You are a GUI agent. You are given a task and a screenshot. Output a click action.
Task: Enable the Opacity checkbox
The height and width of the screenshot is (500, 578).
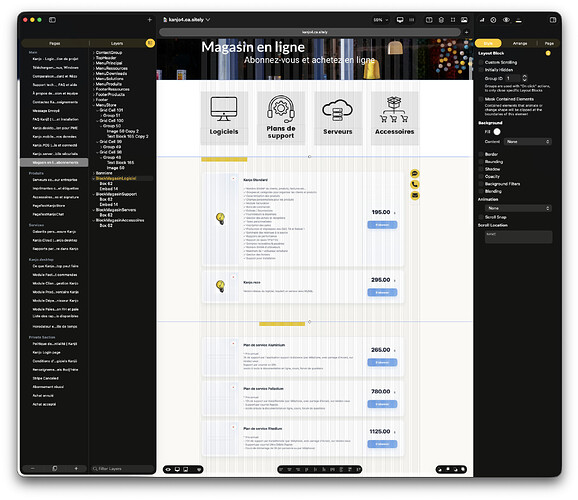tap(481, 176)
